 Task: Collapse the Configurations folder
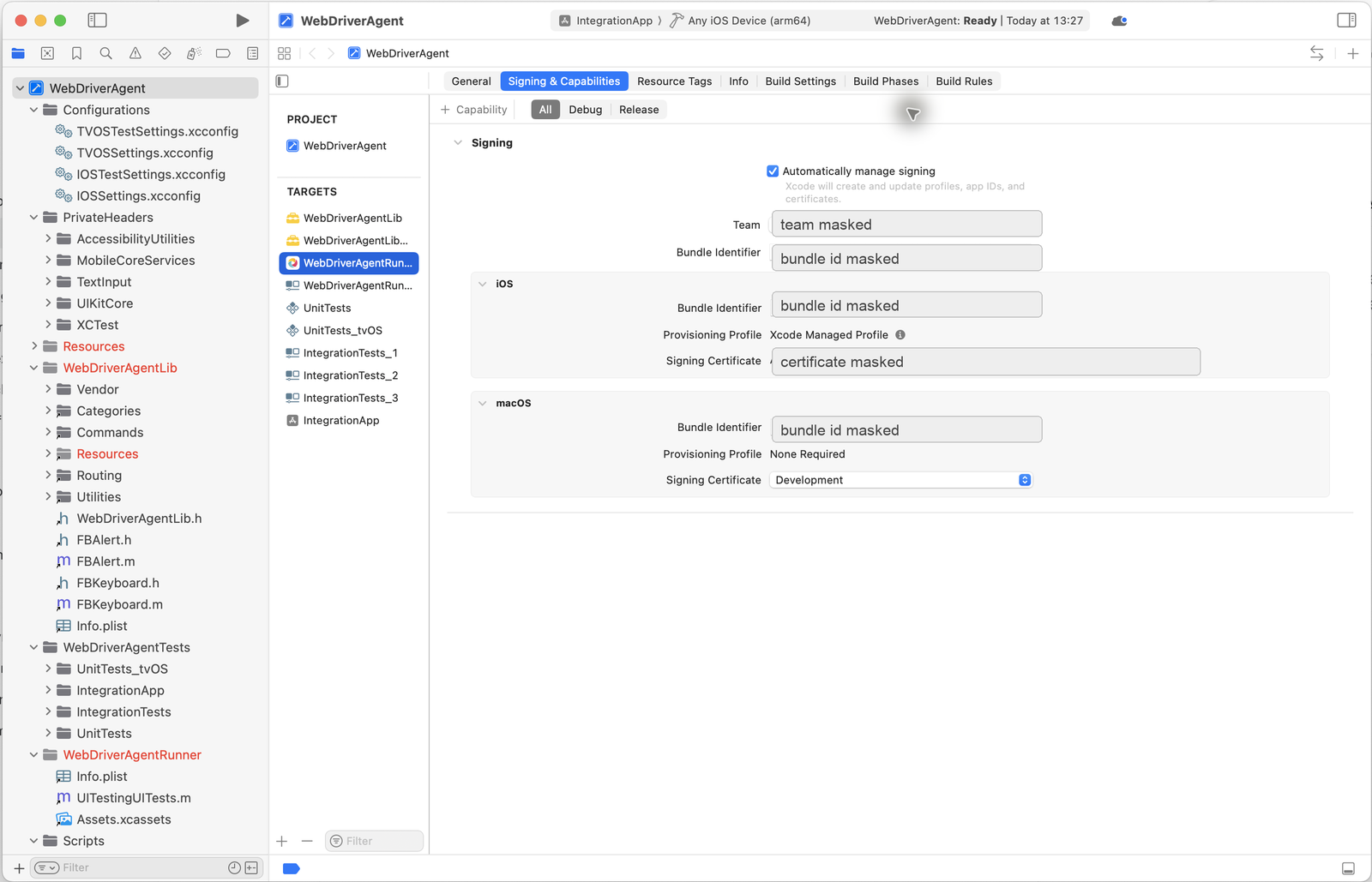point(33,110)
